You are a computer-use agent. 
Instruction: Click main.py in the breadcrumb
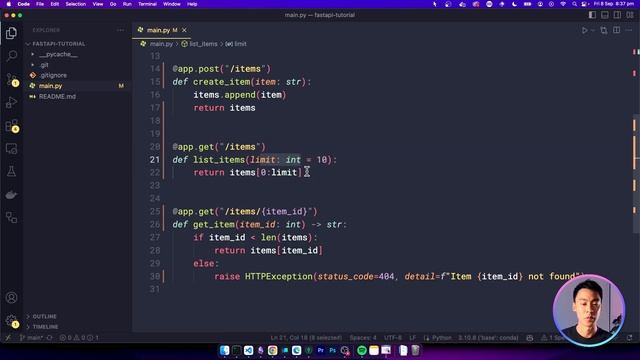click(161, 44)
